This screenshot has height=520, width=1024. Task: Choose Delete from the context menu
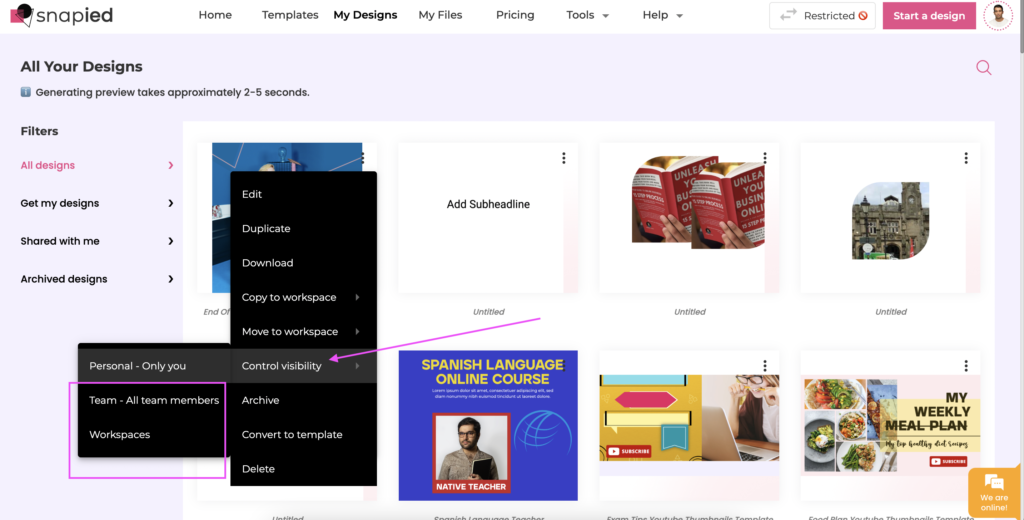point(304,469)
